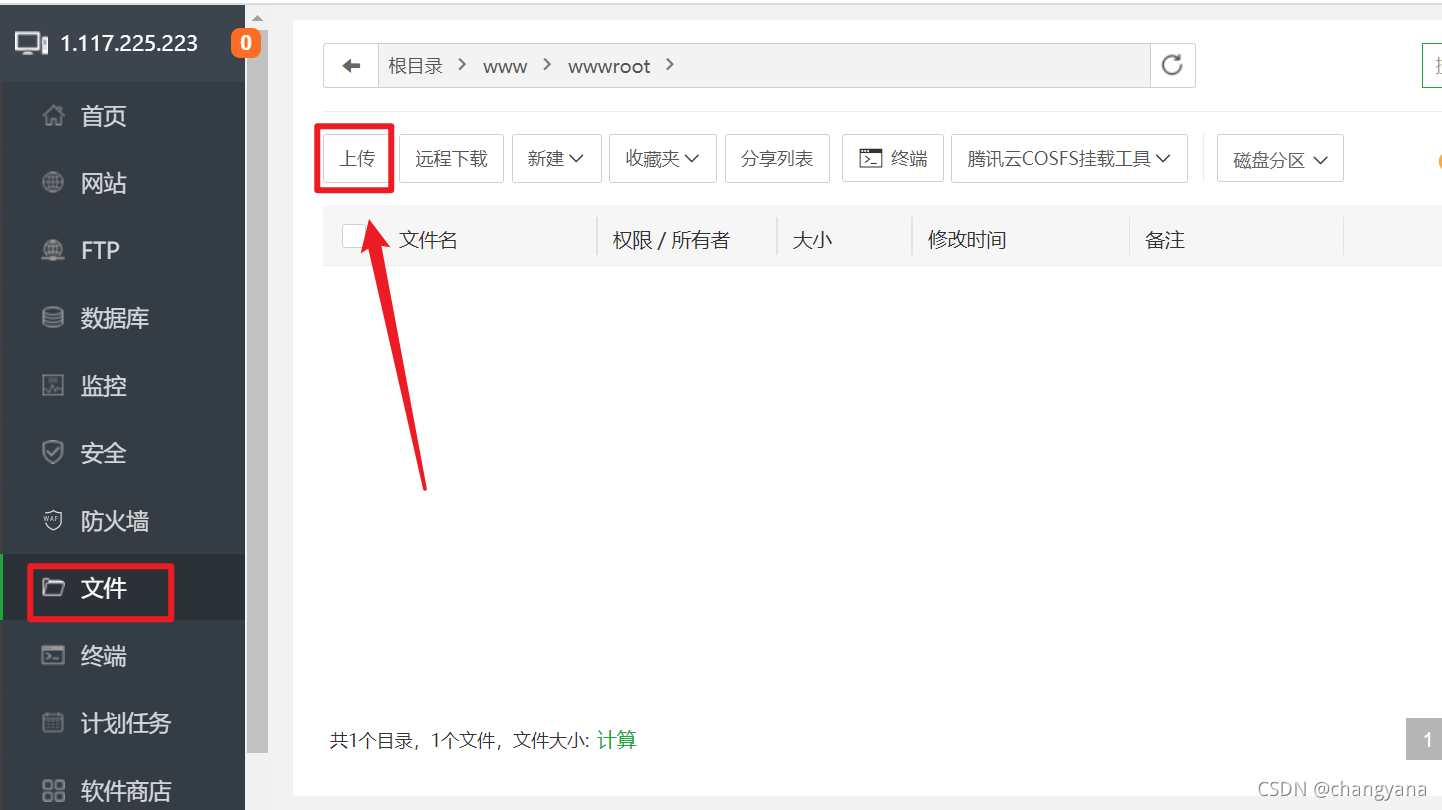
Task: Click the globe icon next to 网站
Action: [x=53, y=183]
